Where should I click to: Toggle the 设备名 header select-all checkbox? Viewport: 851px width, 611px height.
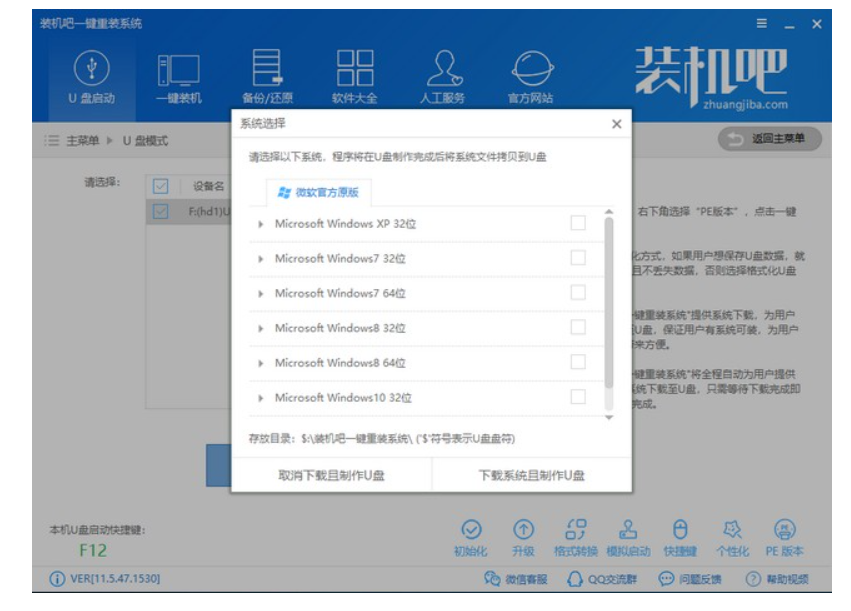click(x=161, y=186)
